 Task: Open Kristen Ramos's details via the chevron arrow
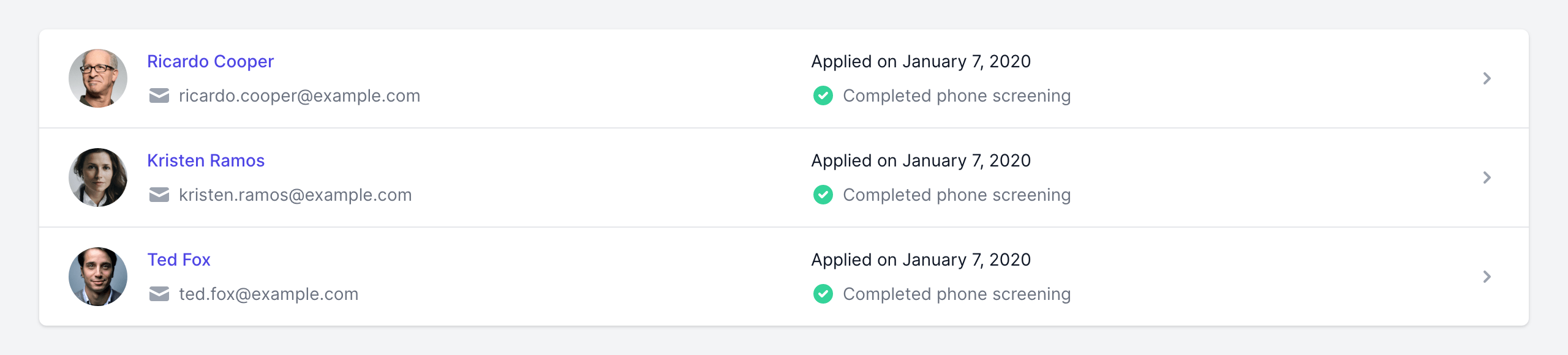(x=1487, y=177)
